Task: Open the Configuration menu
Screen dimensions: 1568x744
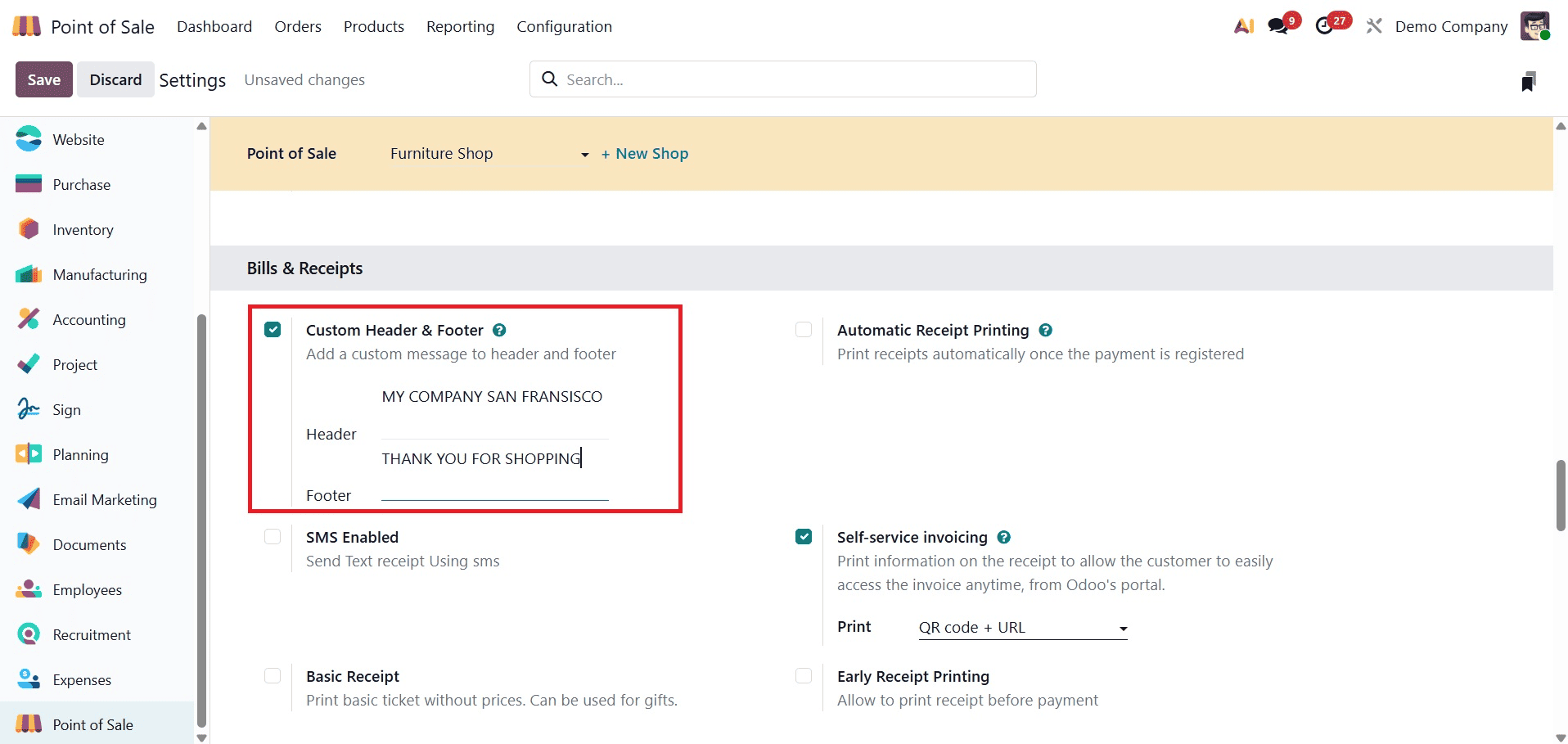Action: [x=564, y=26]
